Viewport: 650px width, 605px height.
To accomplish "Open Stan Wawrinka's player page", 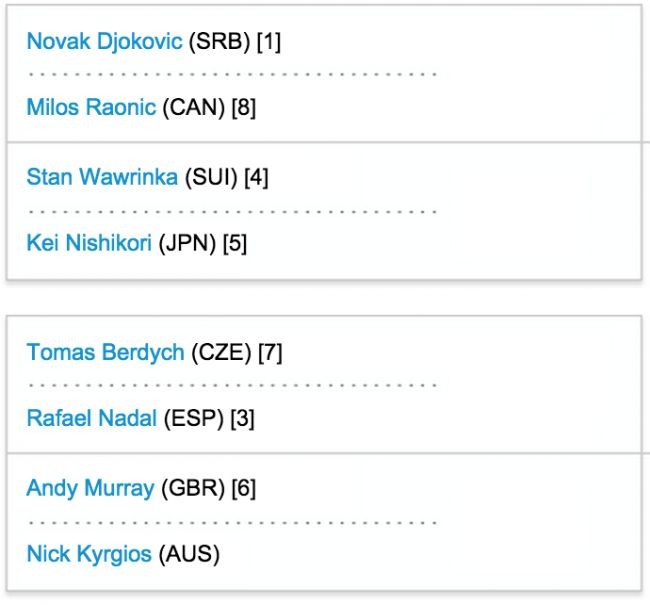I will pos(102,177).
